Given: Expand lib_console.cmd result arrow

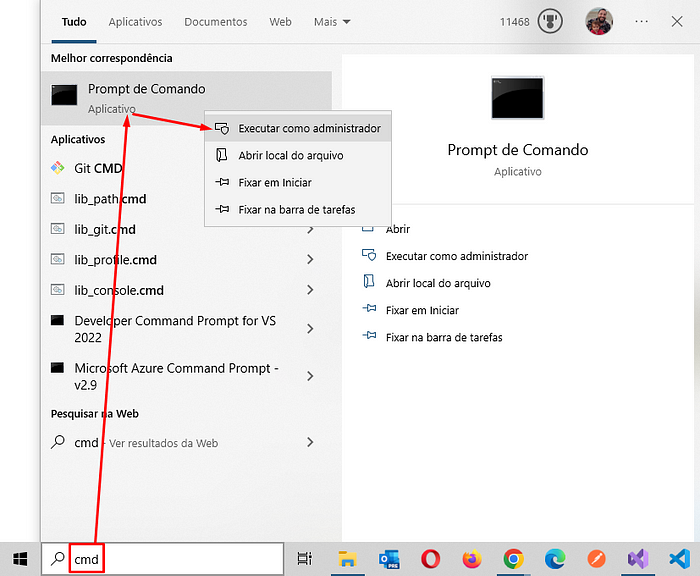Looking at the screenshot, I should tap(310, 290).
